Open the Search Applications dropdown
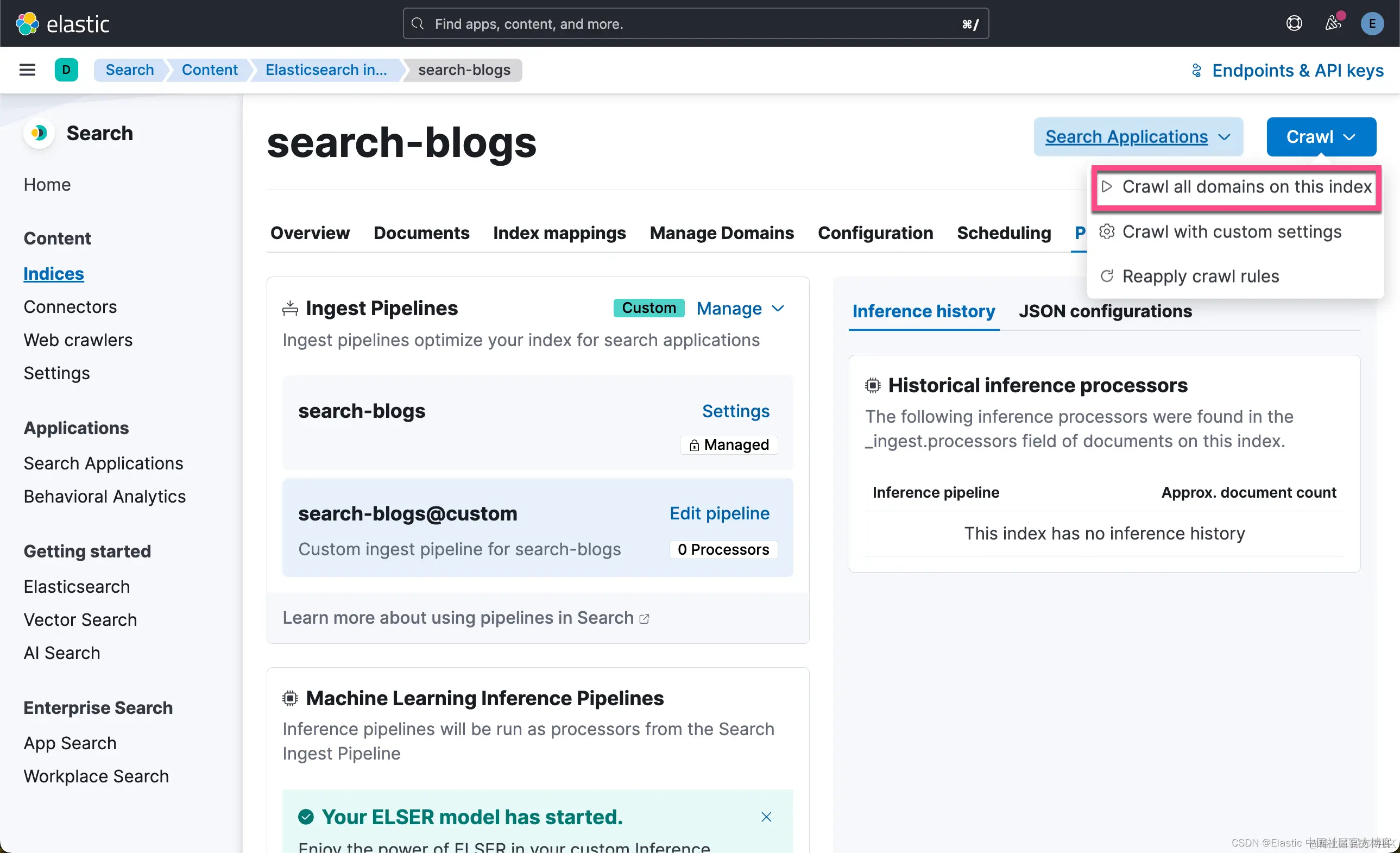This screenshot has height=853, width=1400. (1138, 136)
